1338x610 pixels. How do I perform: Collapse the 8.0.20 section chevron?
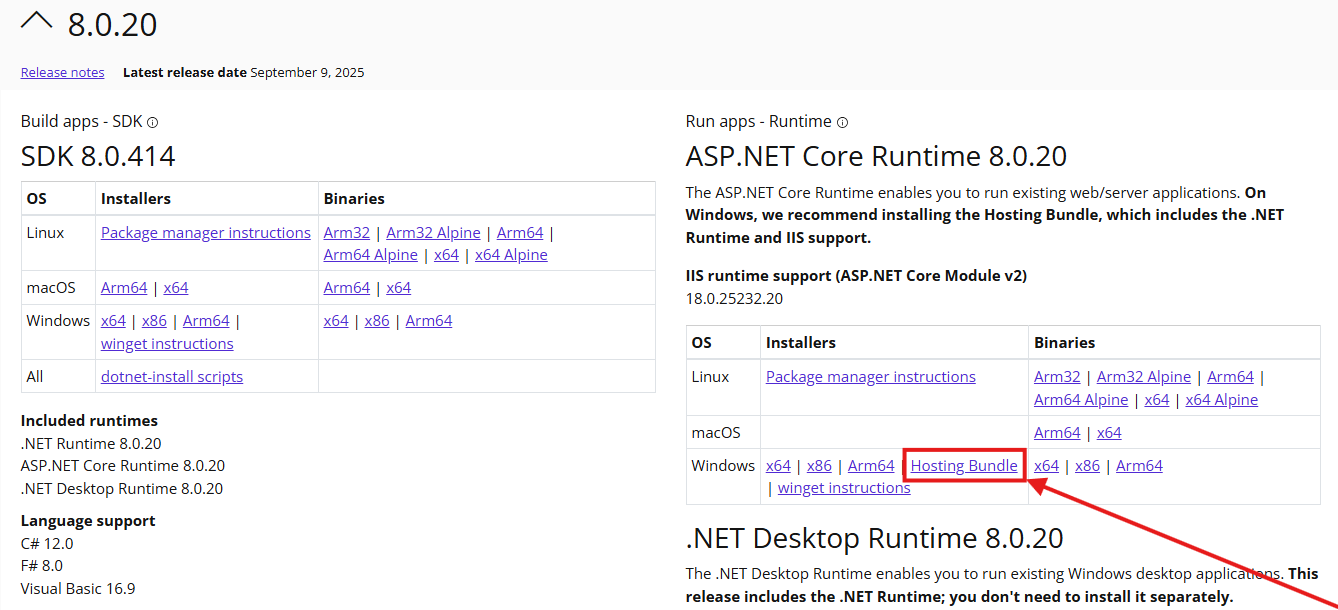point(36,21)
